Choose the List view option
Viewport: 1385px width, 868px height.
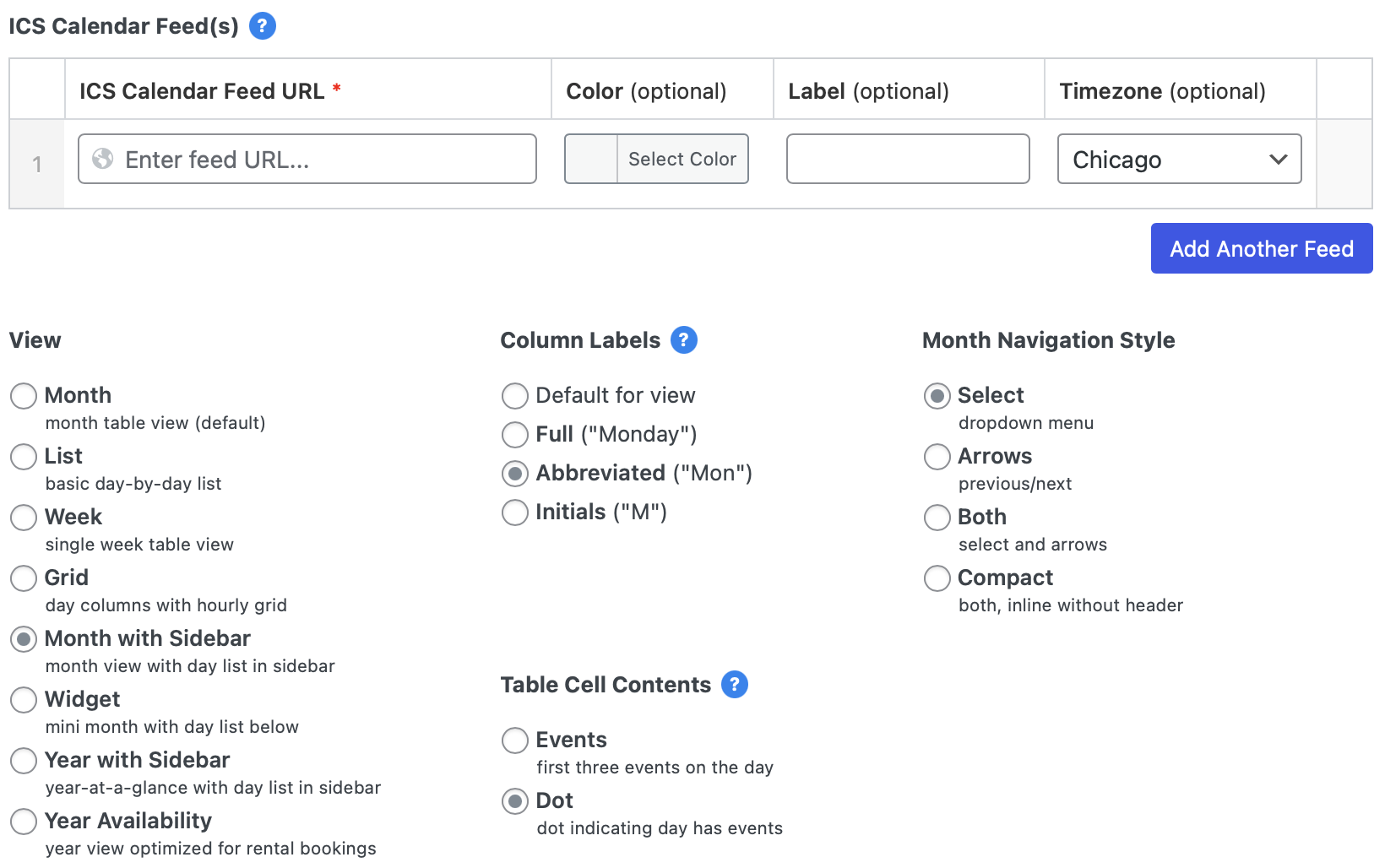24,457
